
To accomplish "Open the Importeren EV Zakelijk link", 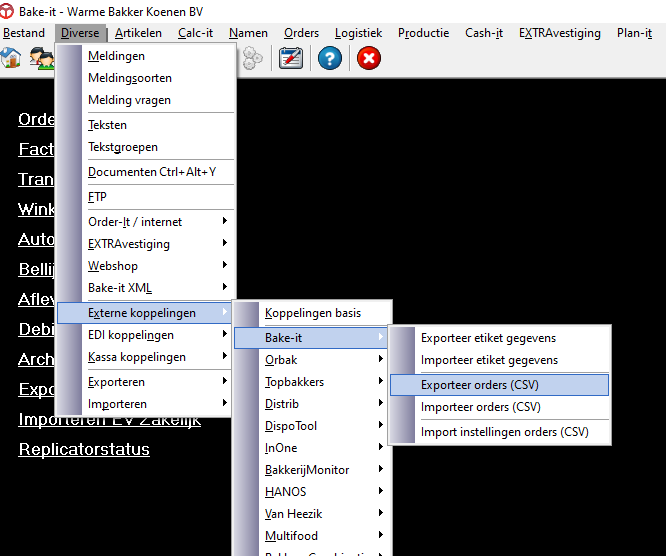I will coord(110,422).
